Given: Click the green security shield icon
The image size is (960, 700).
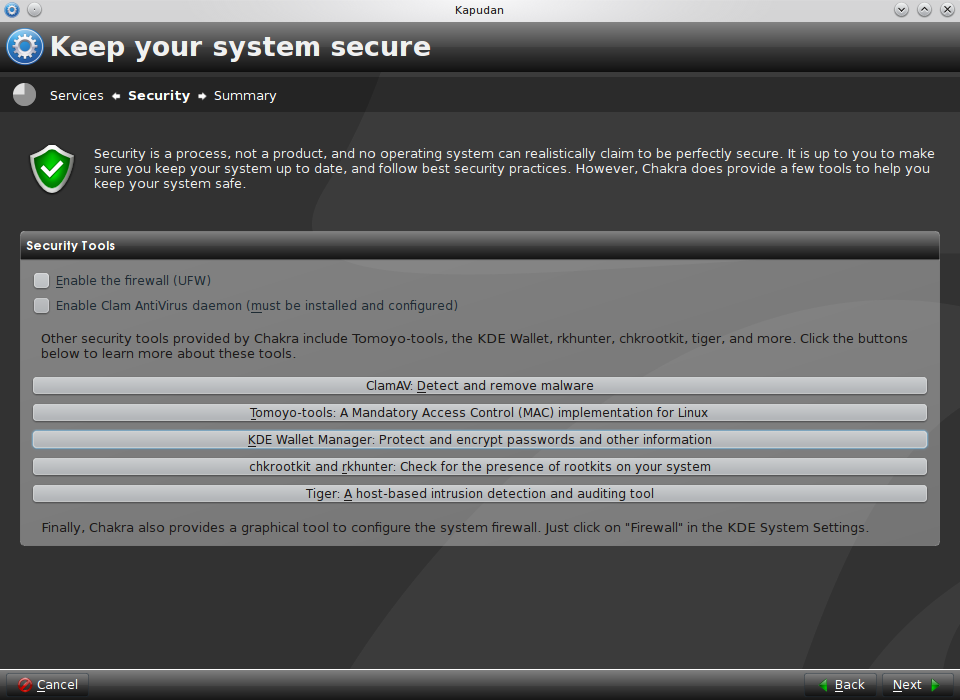Looking at the screenshot, I should coord(52,168).
